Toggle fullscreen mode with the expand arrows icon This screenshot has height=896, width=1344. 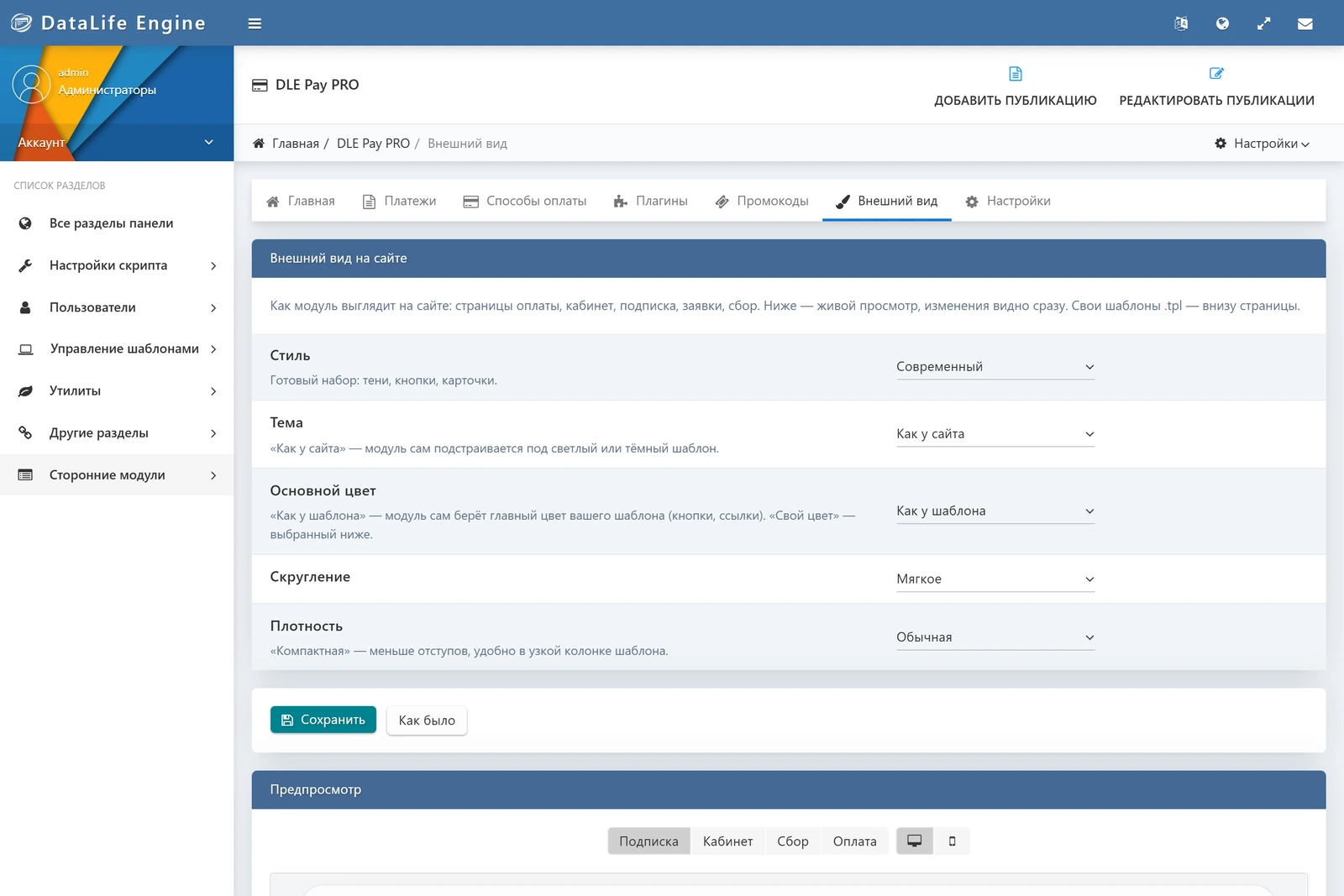click(x=1263, y=24)
